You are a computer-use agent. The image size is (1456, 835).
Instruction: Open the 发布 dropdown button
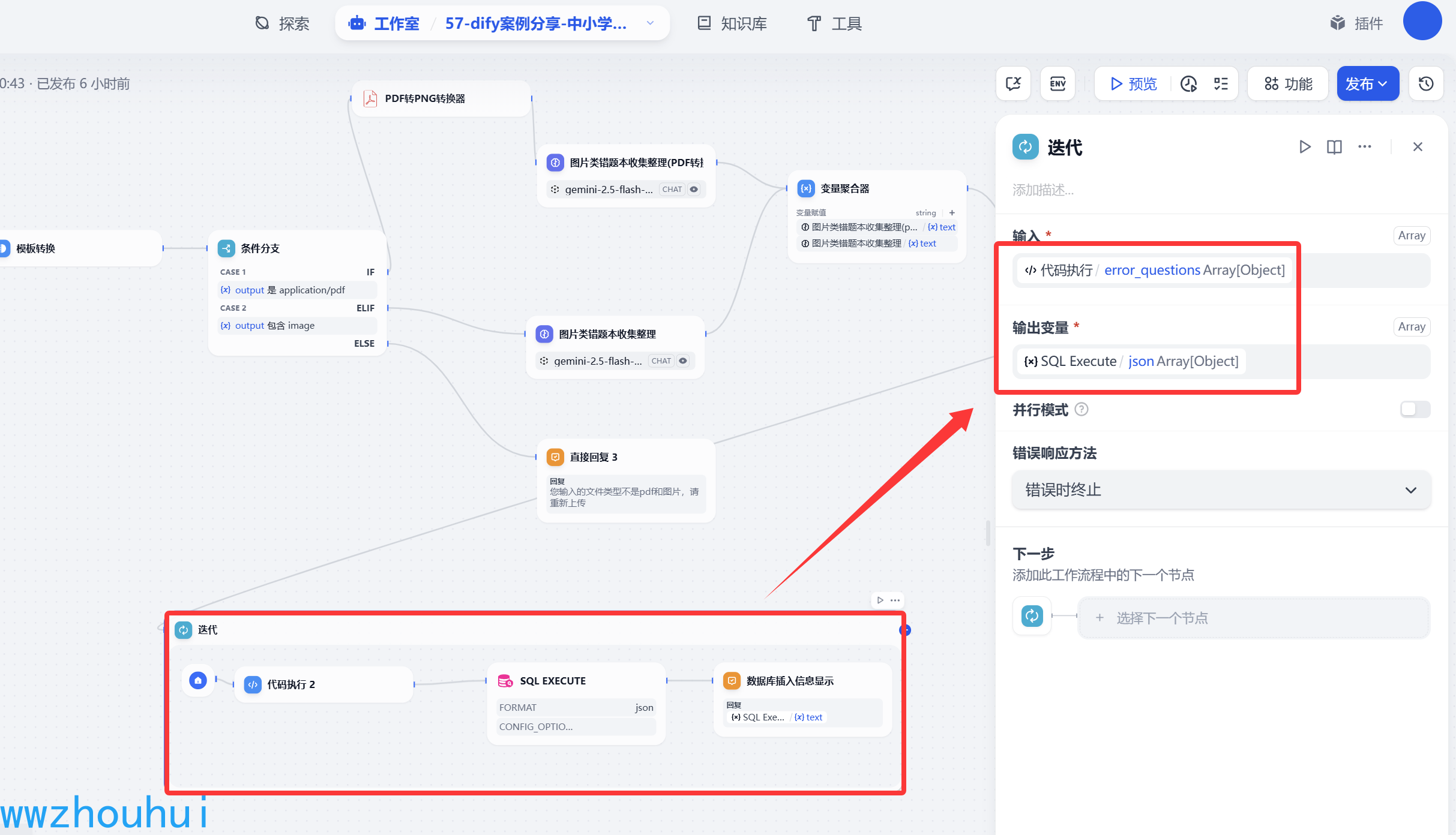tap(1367, 84)
